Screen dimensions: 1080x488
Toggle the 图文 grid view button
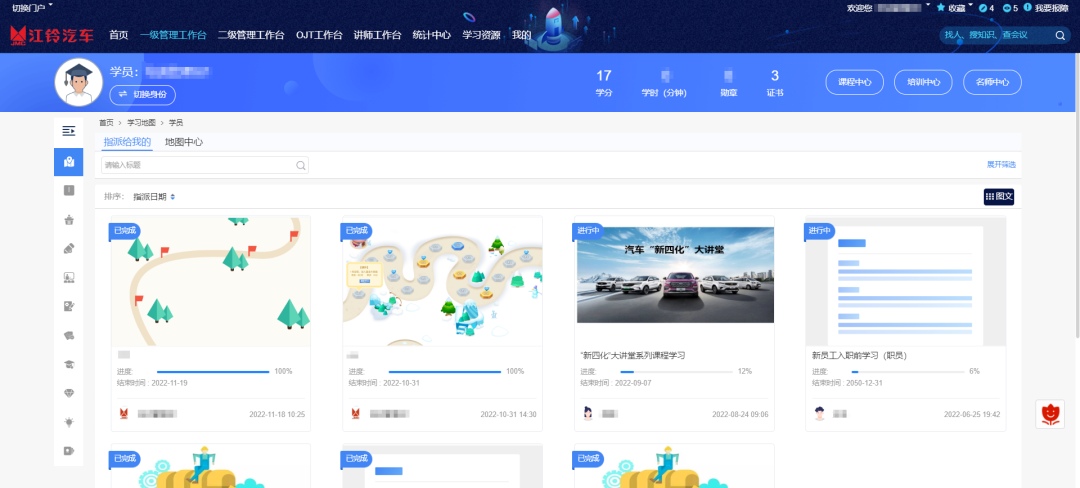click(x=999, y=197)
